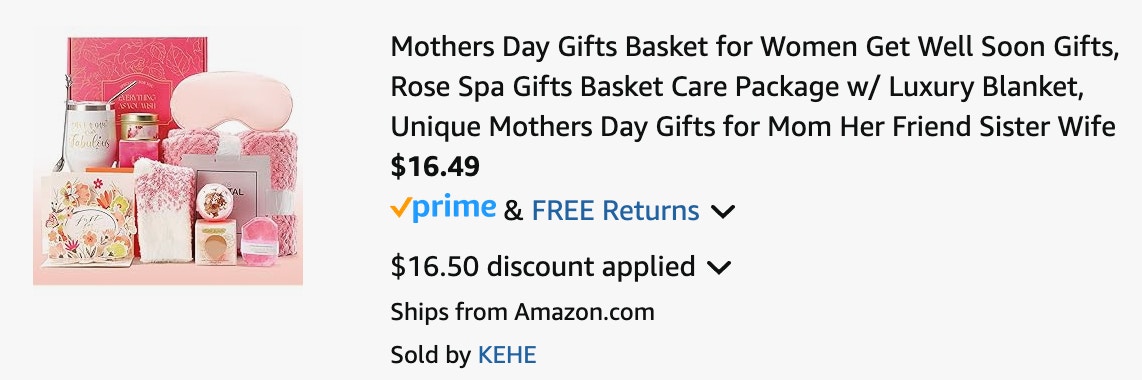Click the Mothers Day Gifts Basket title line
This screenshot has height=380, width=1142.
(x=755, y=48)
